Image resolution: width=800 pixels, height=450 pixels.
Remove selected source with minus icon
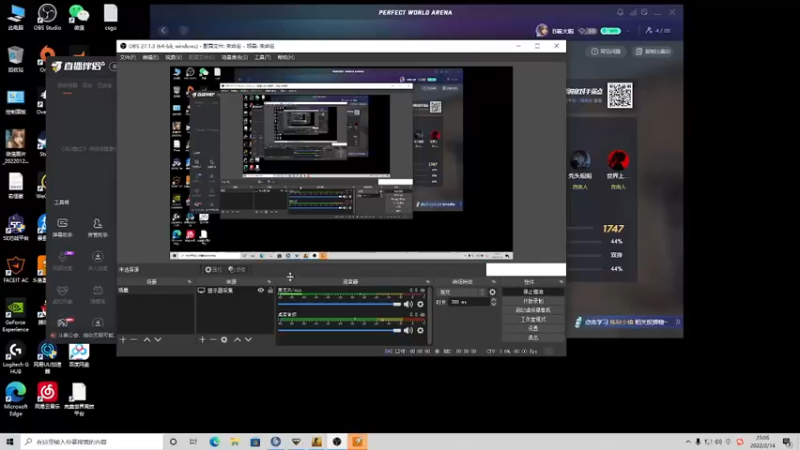(x=213, y=339)
